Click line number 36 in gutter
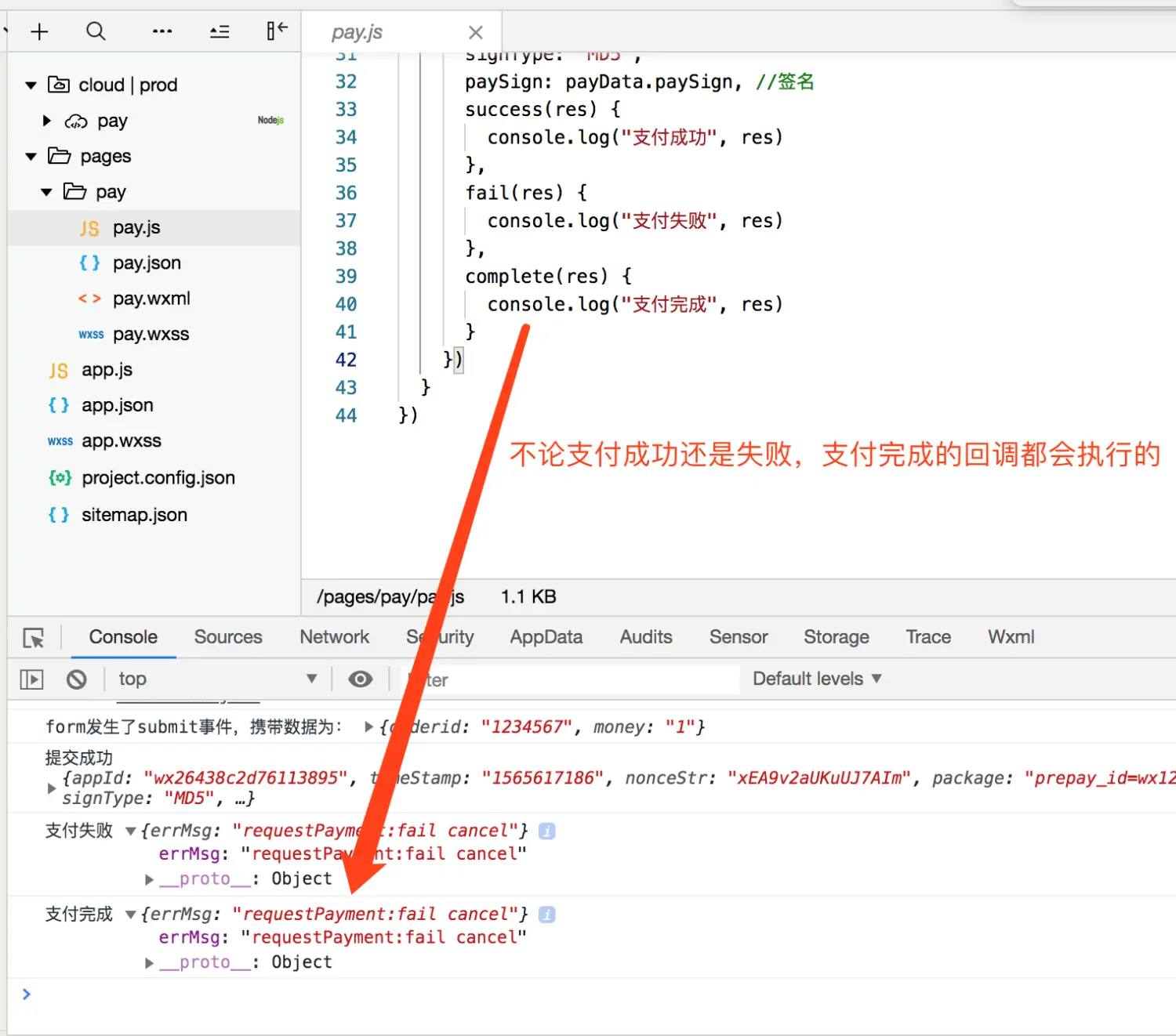 click(x=346, y=193)
